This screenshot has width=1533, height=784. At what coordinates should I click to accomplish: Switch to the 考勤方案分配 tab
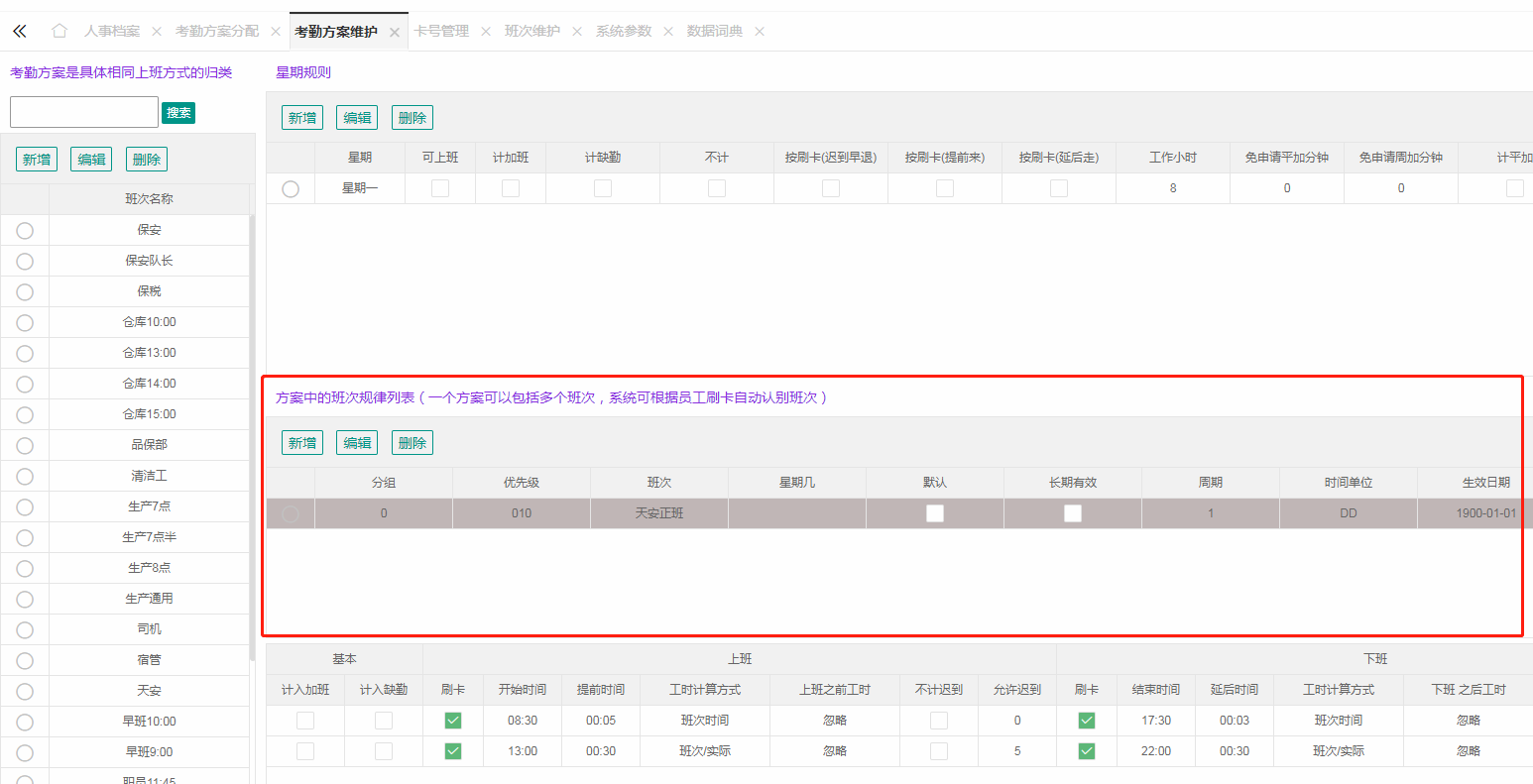click(217, 32)
